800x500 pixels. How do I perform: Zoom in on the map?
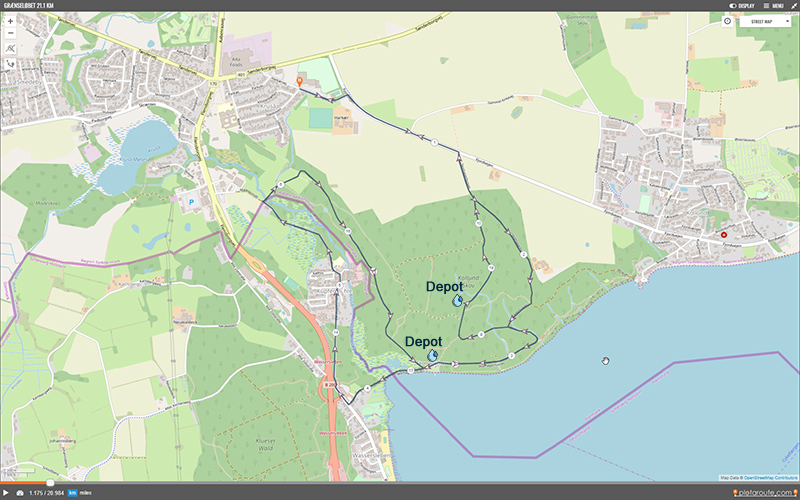pos(10,21)
